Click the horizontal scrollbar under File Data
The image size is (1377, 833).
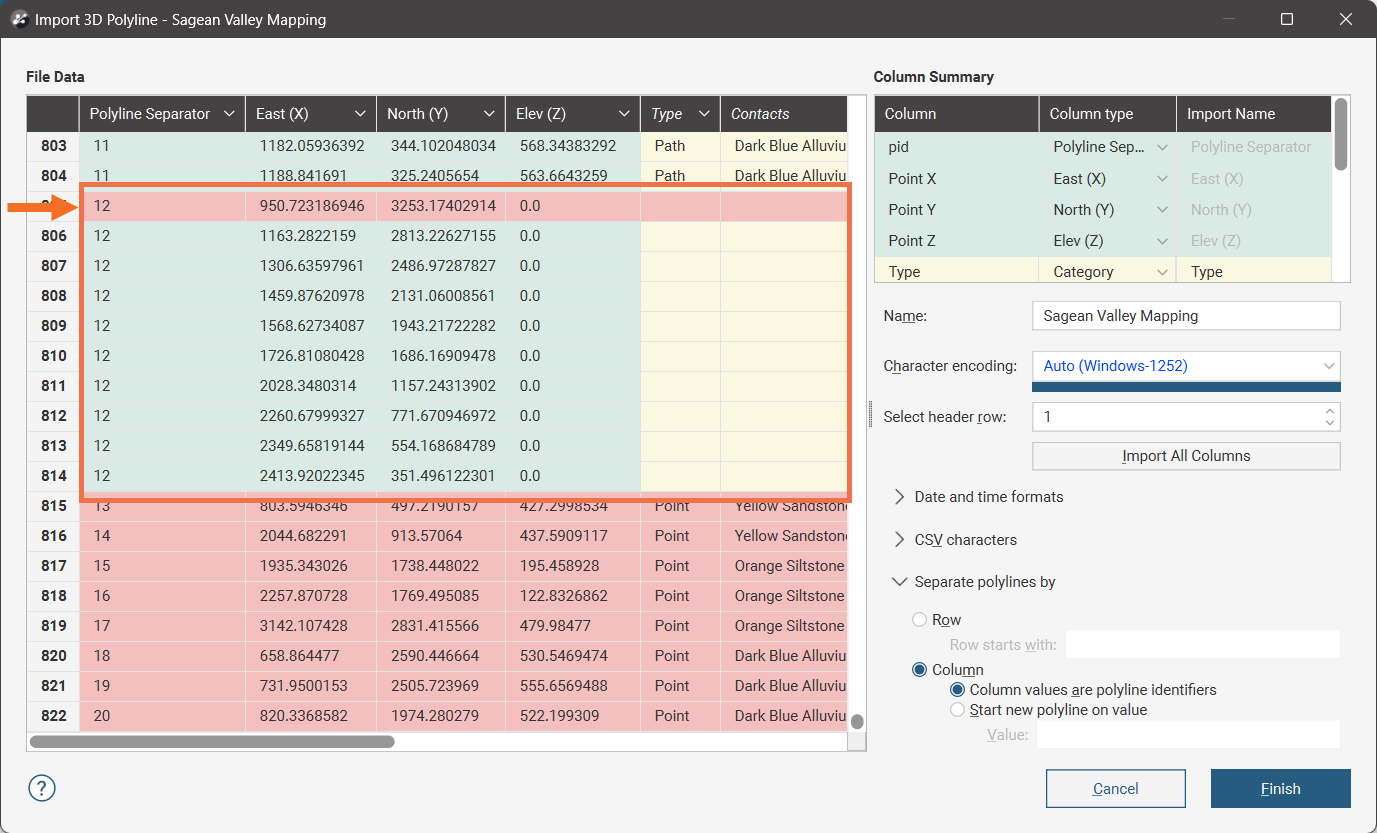tap(212, 742)
